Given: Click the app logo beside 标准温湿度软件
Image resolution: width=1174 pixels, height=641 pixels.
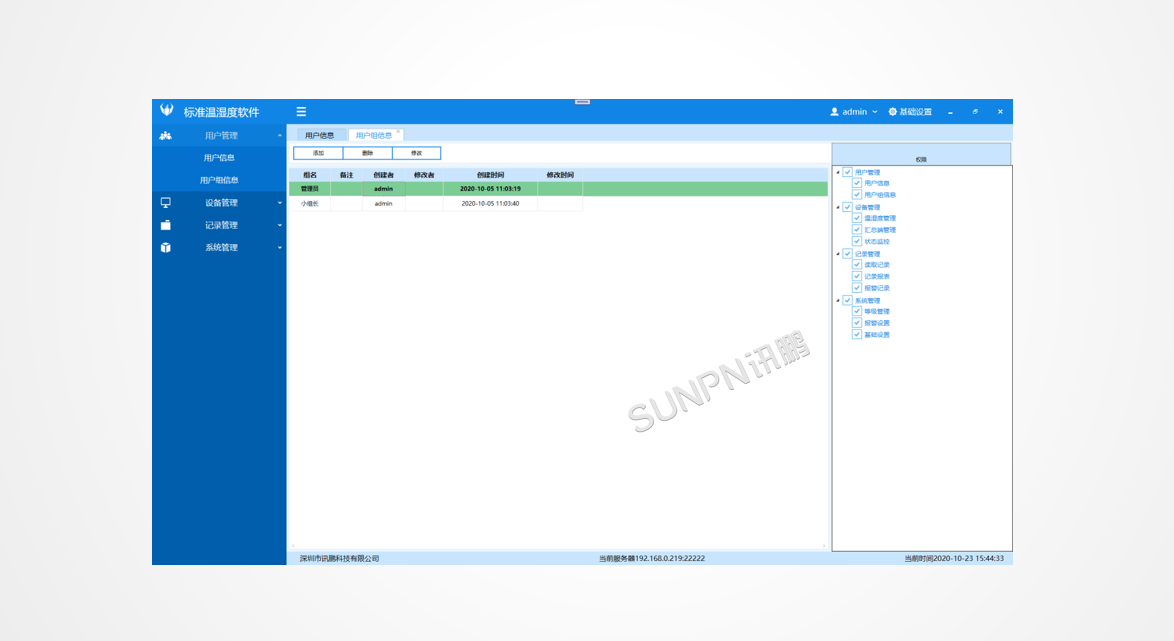Looking at the screenshot, I should coord(167,111).
